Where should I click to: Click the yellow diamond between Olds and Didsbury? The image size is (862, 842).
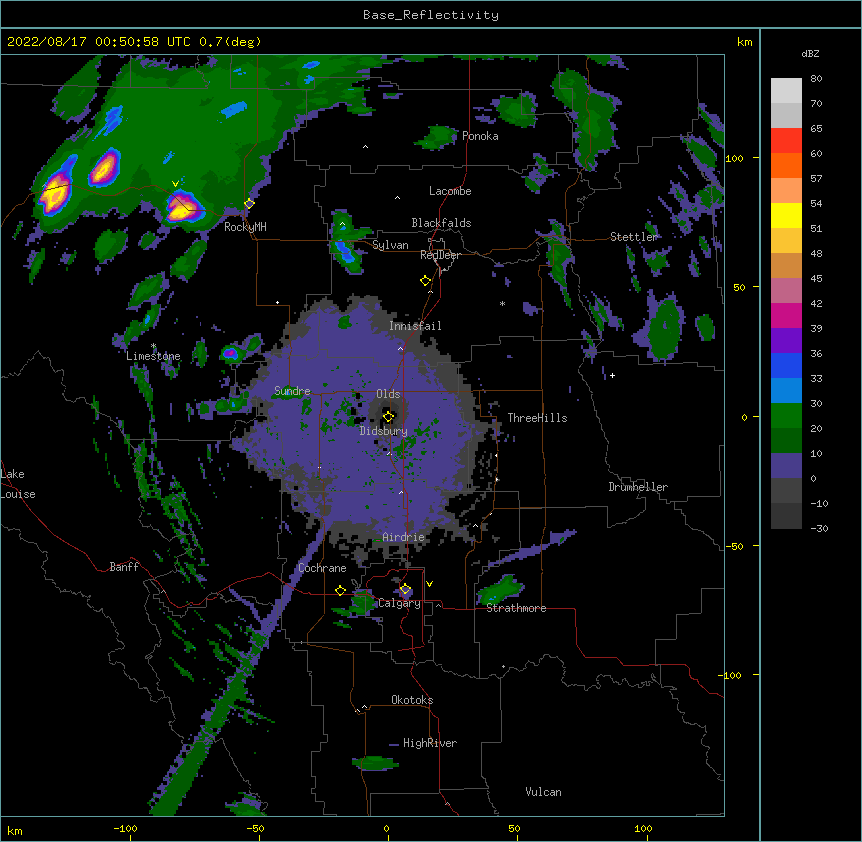coord(389,416)
